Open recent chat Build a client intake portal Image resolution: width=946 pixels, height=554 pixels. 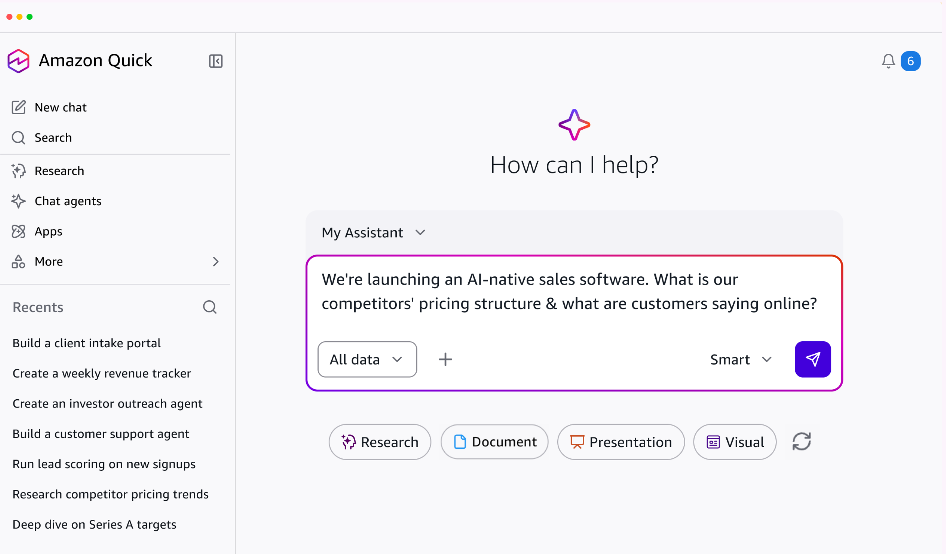86,343
